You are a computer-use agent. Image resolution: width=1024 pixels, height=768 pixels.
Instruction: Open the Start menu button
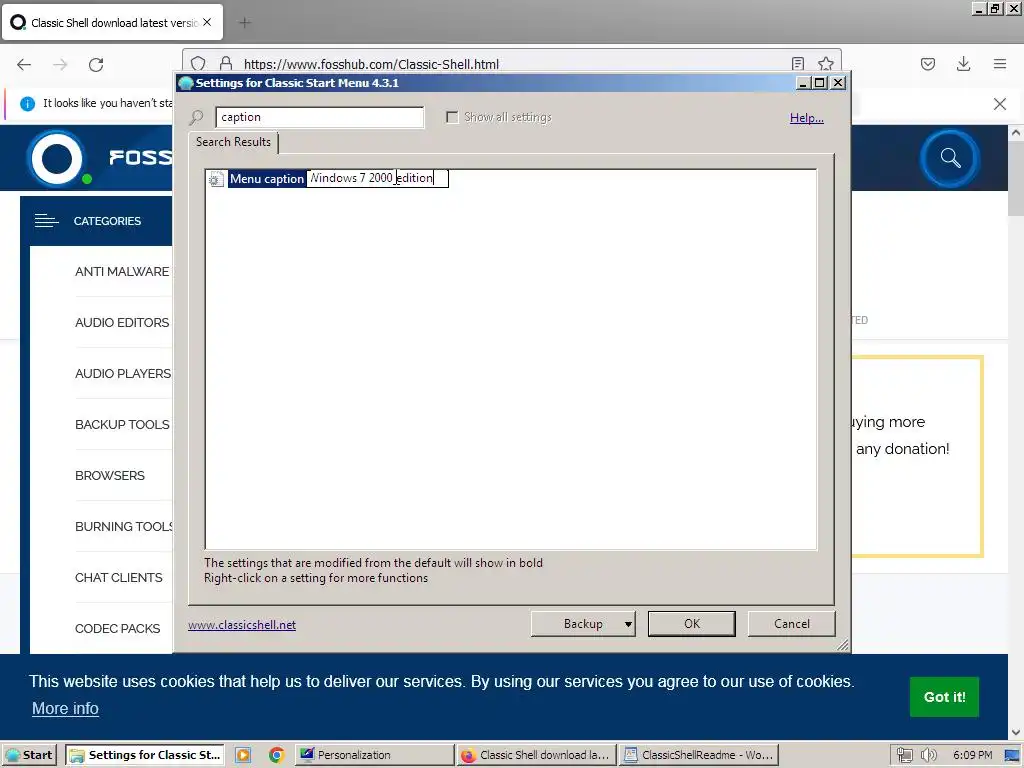(x=29, y=755)
